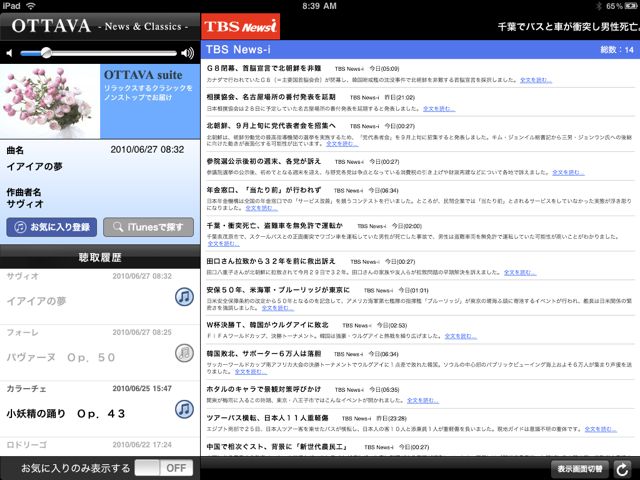
Task: Select history row フォーレ
Action: [x=100, y=353]
